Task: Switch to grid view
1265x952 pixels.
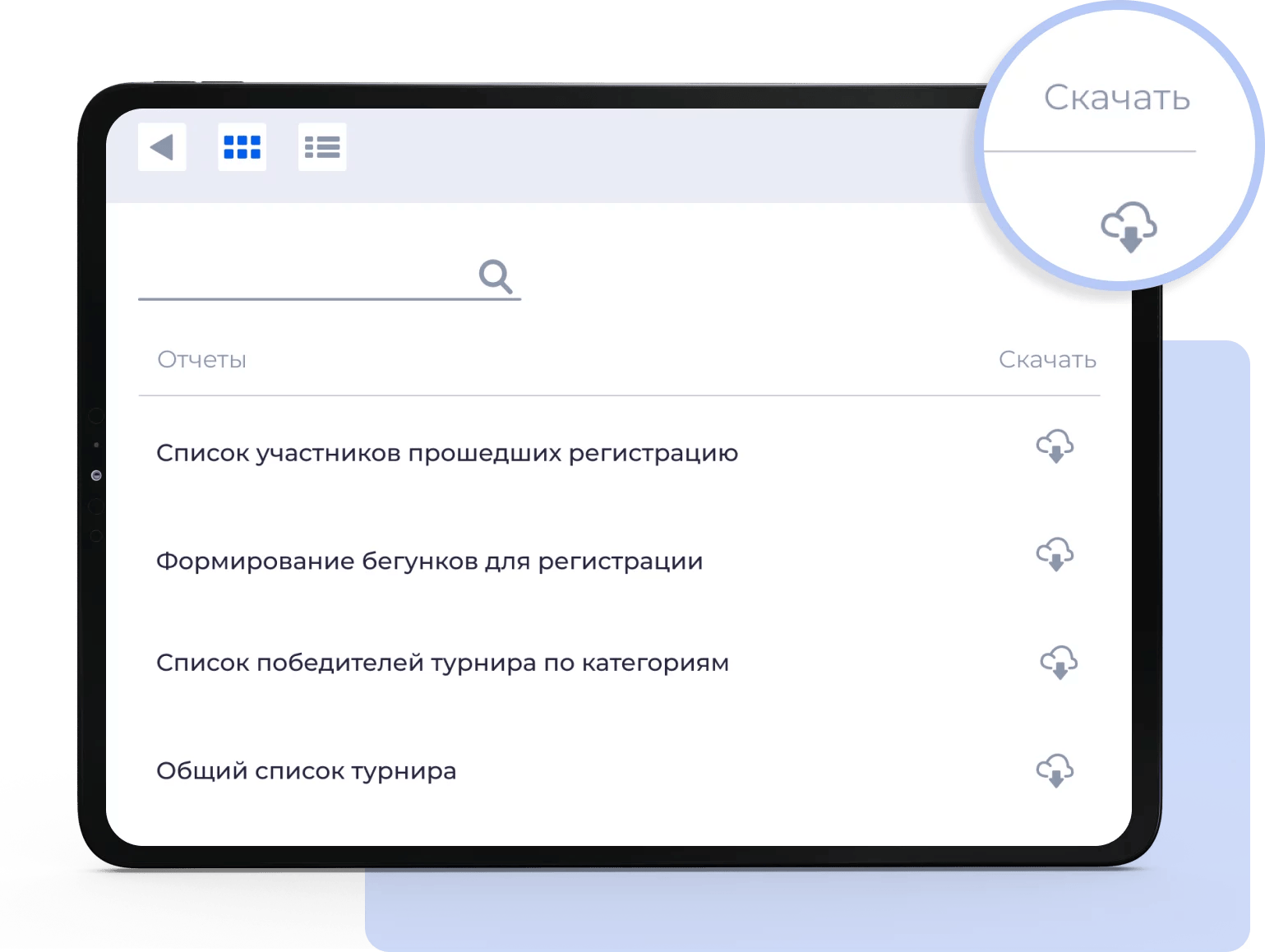Action: click(x=242, y=147)
